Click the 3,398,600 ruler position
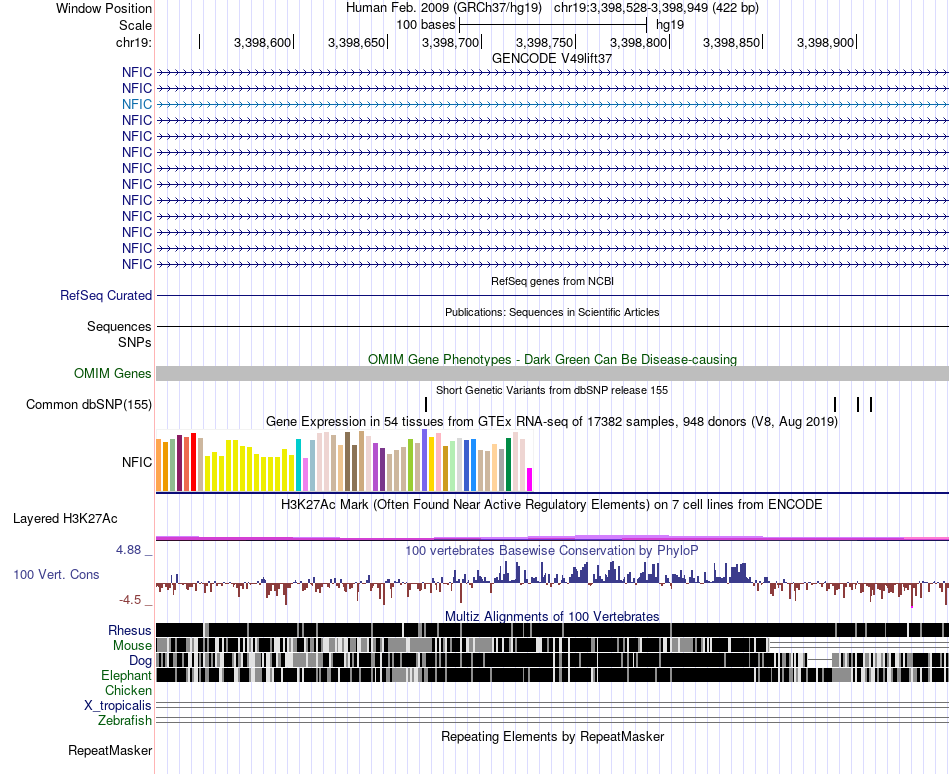Image resolution: width=950 pixels, height=774 pixels. [x=262, y=42]
